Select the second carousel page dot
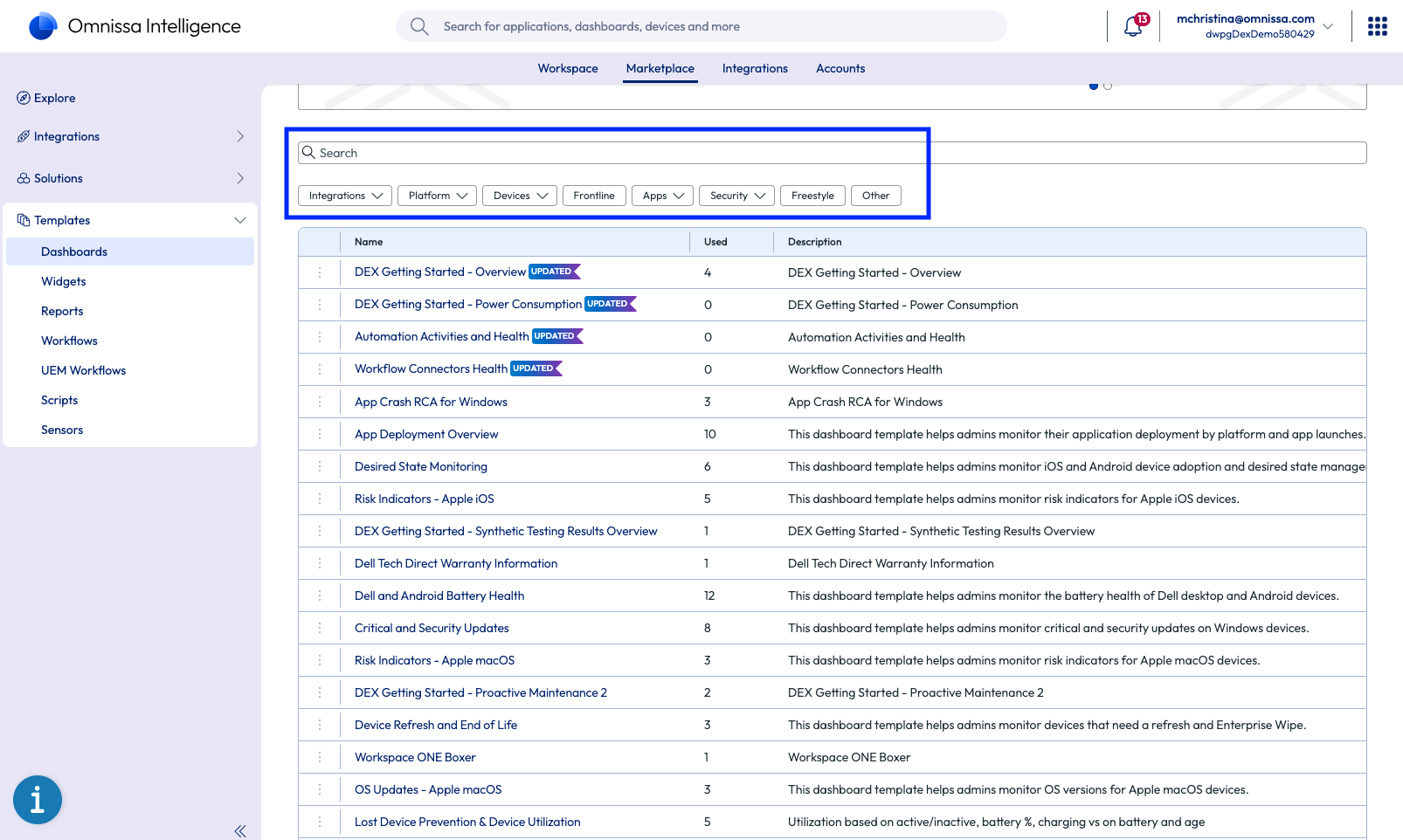Screen dimensions: 1403x840 (x=1108, y=86)
